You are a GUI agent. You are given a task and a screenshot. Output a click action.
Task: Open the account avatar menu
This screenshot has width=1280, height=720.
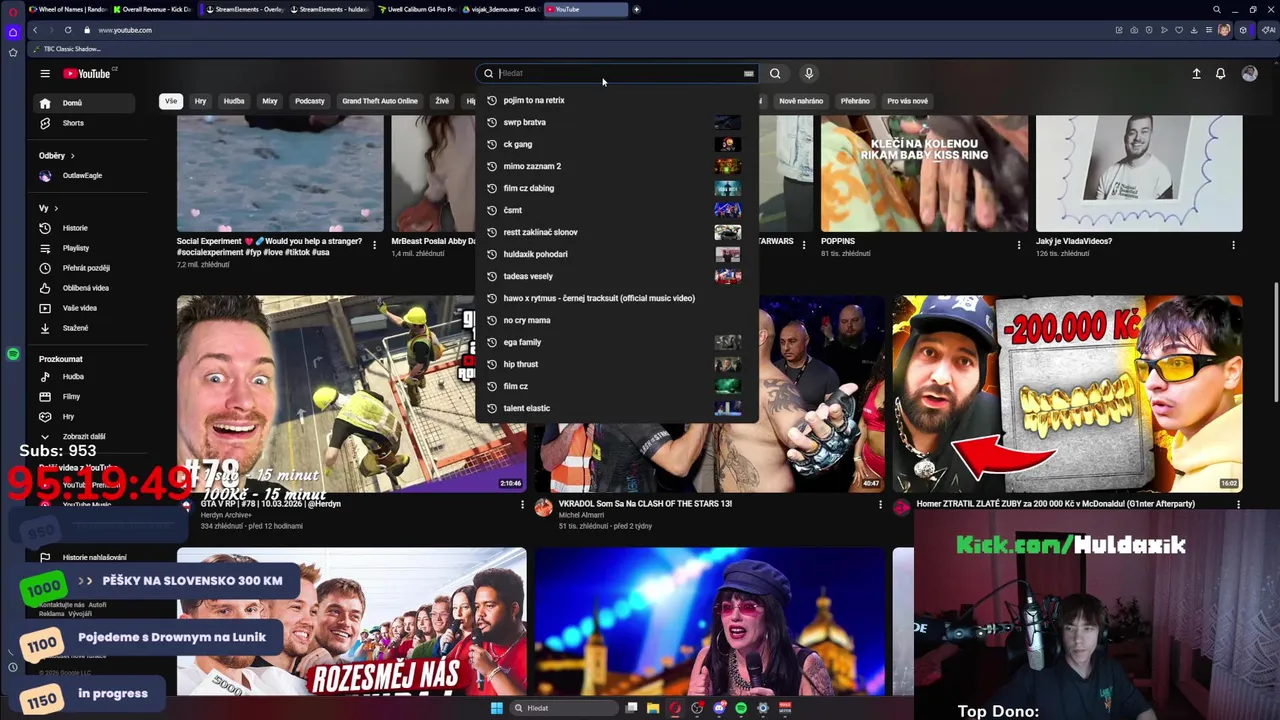[1249, 73]
